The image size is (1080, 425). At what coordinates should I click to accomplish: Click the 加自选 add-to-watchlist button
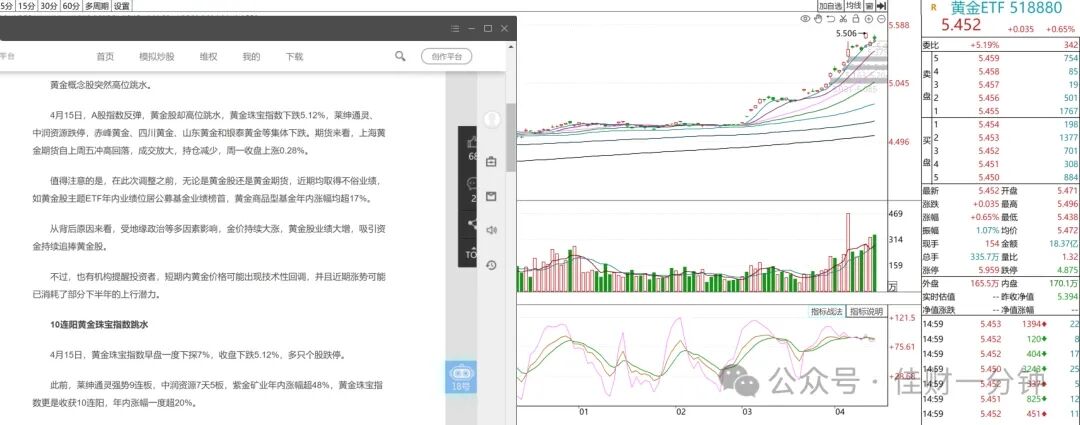coord(831,6)
